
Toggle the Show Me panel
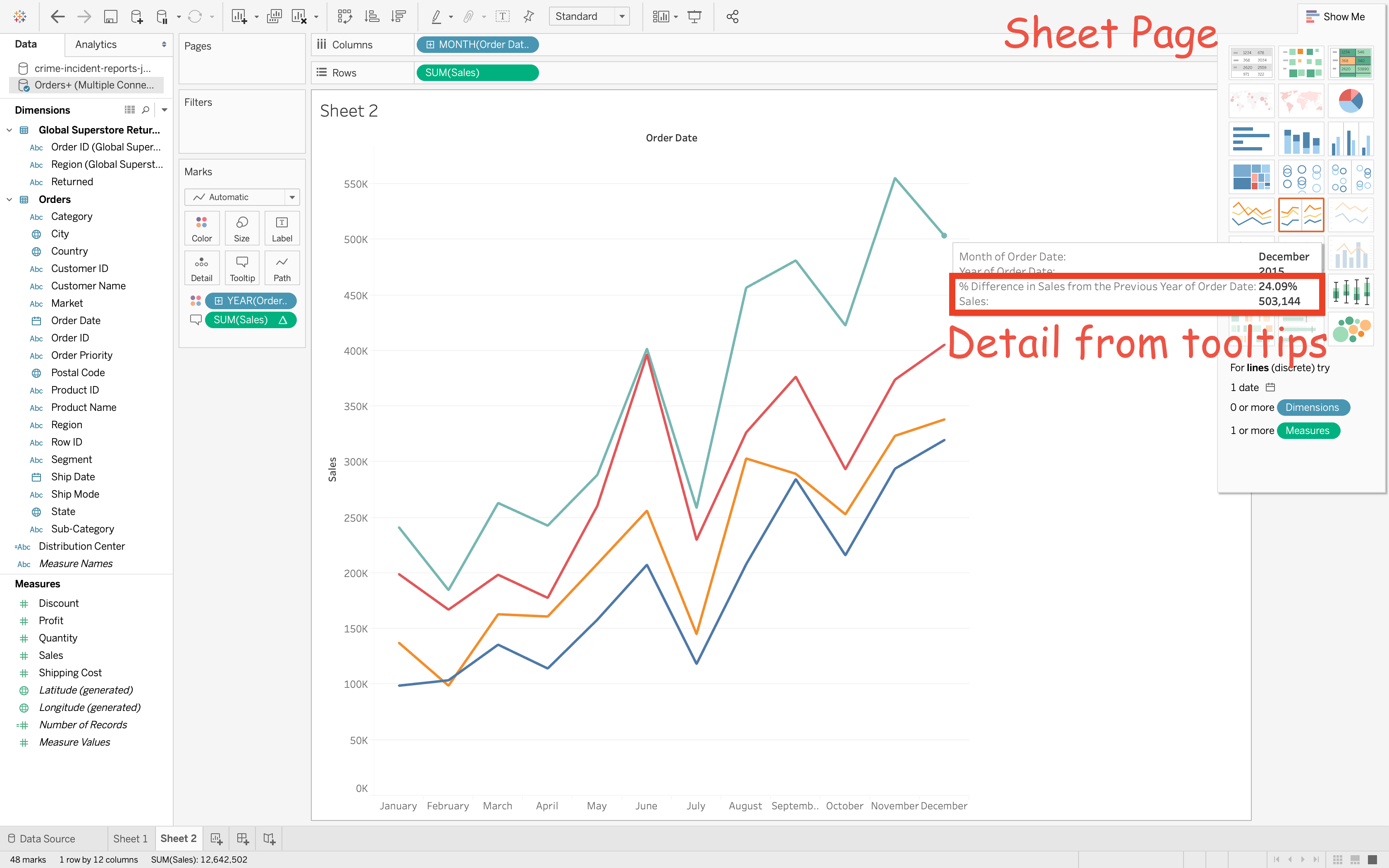tap(1335, 17)
